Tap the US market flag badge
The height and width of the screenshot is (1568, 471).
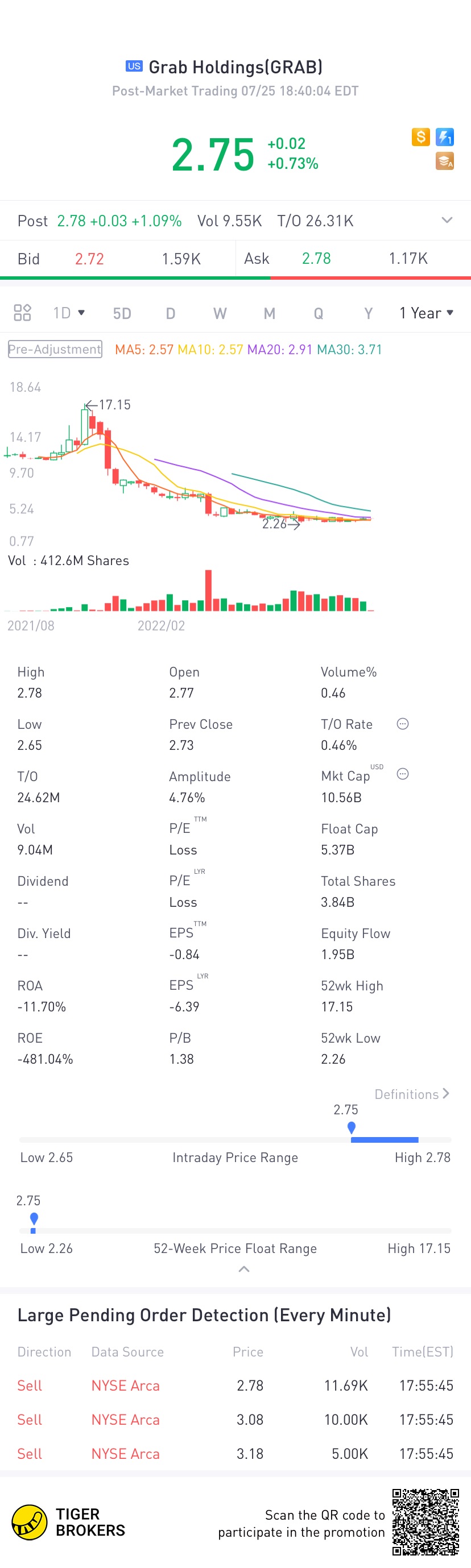[134, 67]
